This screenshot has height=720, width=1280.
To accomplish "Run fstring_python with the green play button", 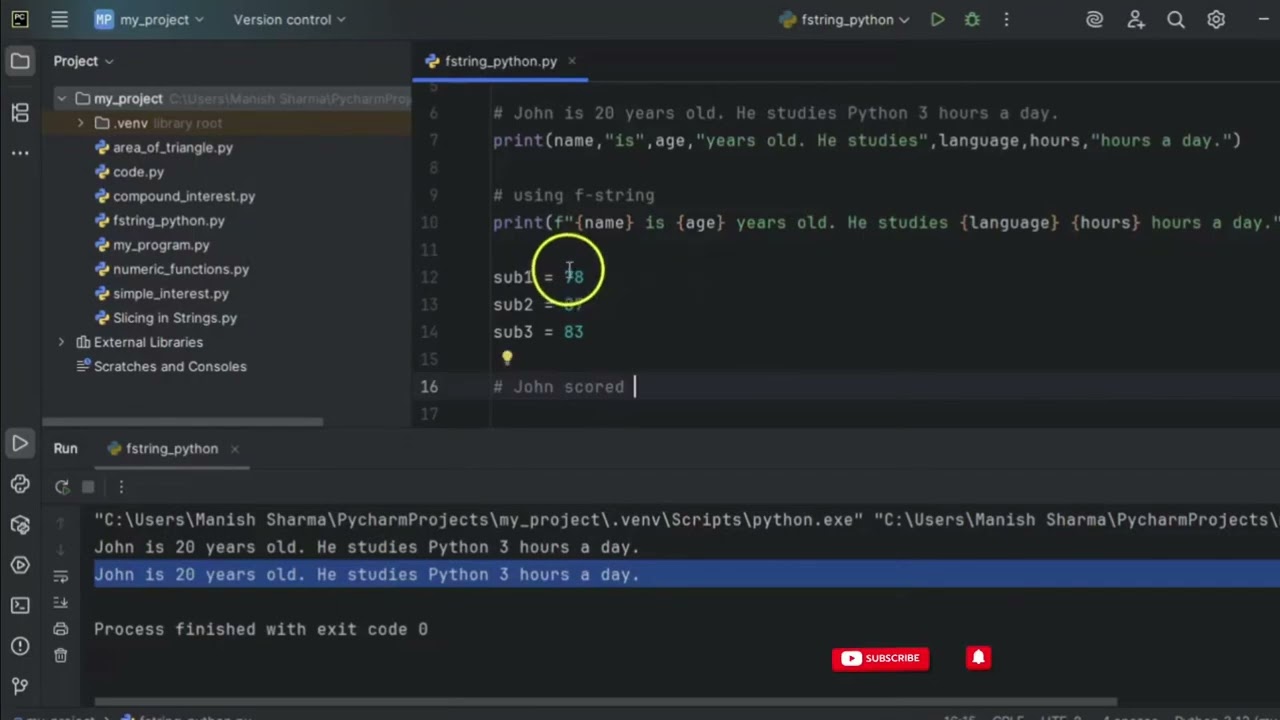I will click(x=937, y=19).
